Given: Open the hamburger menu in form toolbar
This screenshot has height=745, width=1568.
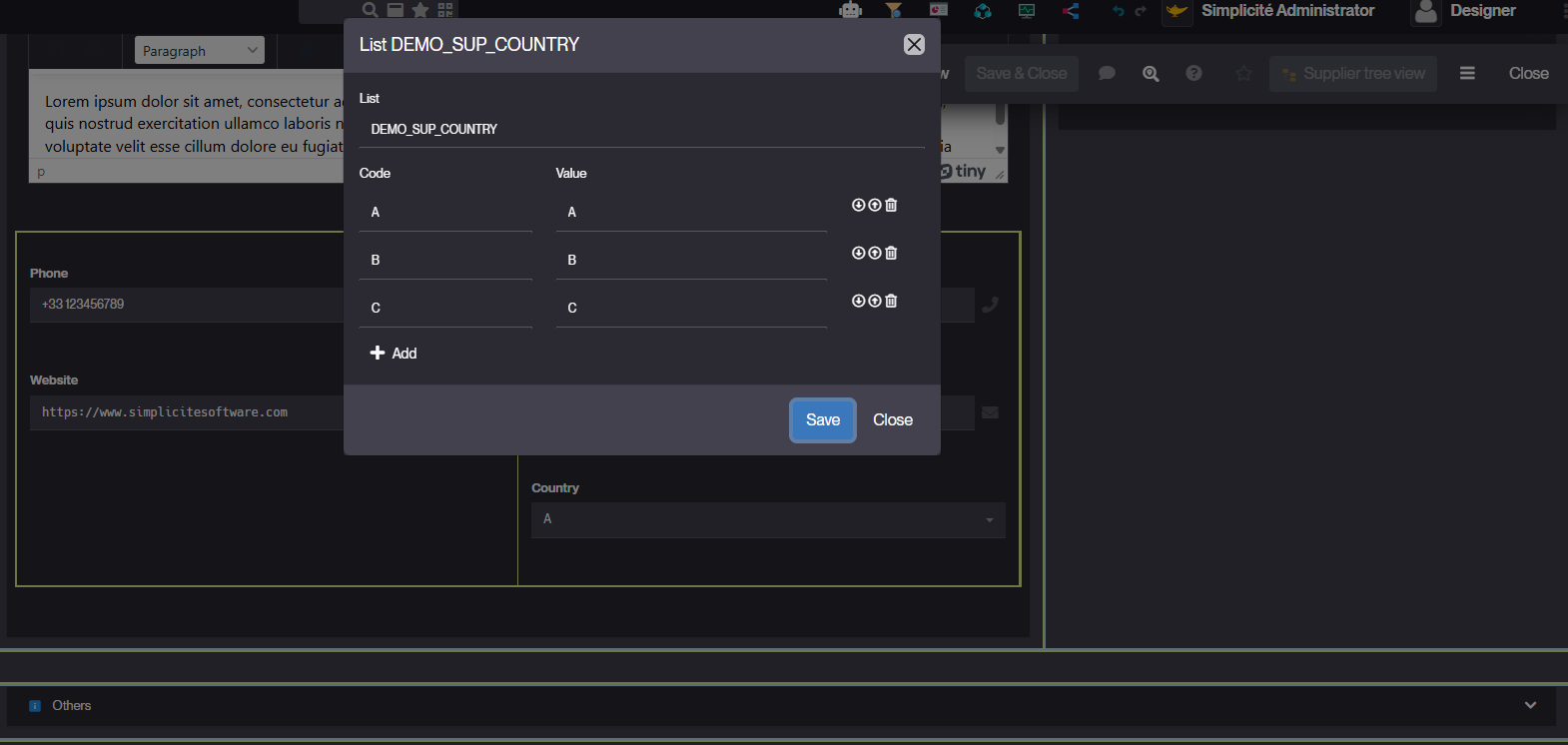Looking at the screenshot, I should tap(1467, 73).
